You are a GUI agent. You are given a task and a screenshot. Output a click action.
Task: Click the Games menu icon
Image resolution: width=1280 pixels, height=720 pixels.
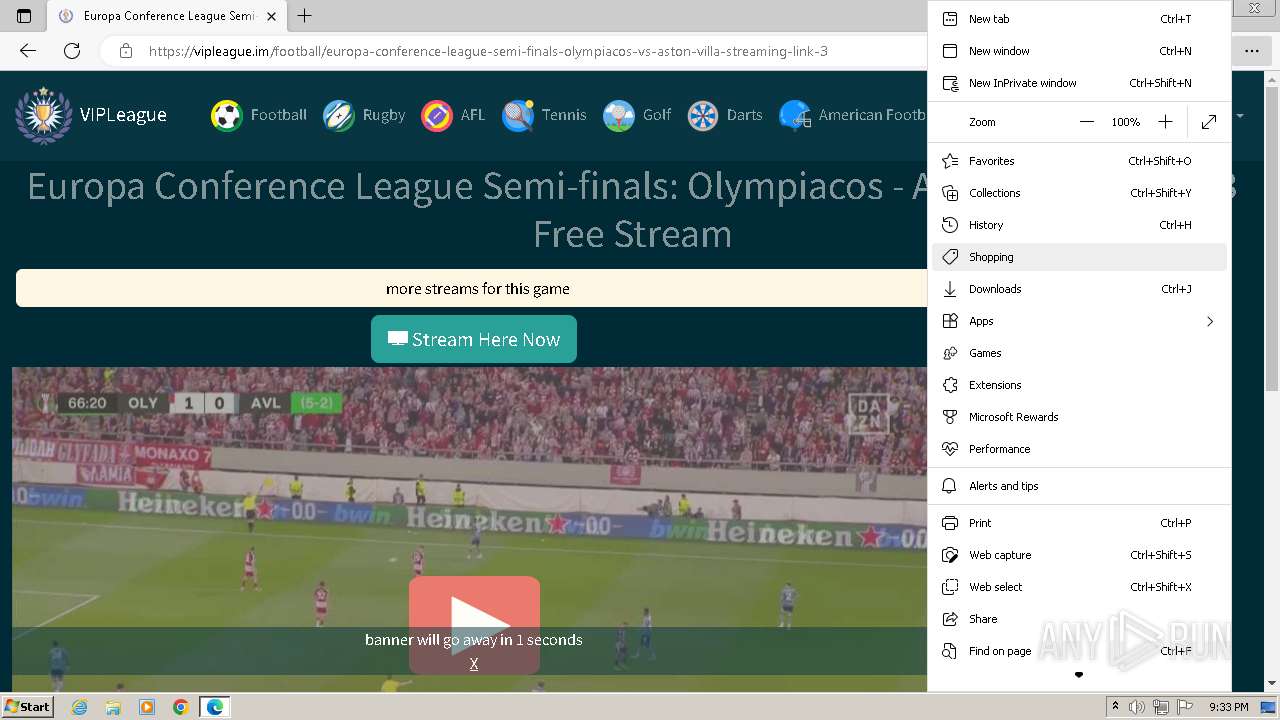pos(950,353)
